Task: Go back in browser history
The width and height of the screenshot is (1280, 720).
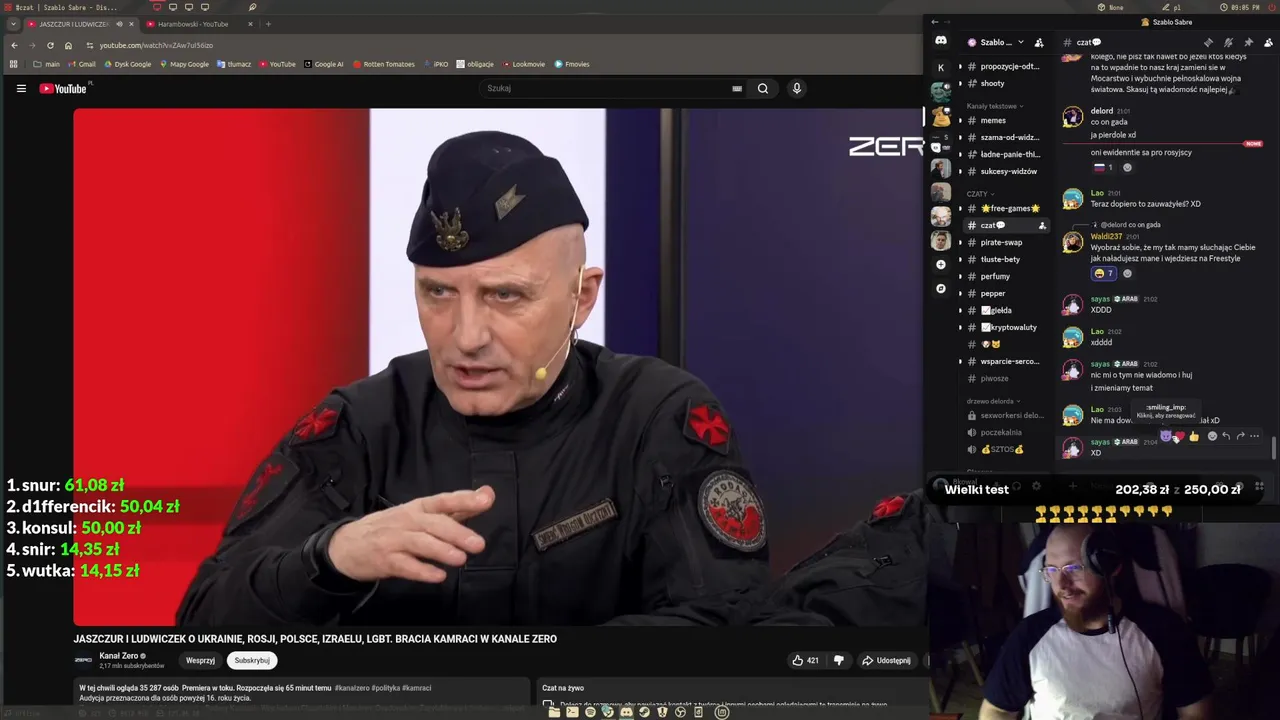Action: point(14,45)
